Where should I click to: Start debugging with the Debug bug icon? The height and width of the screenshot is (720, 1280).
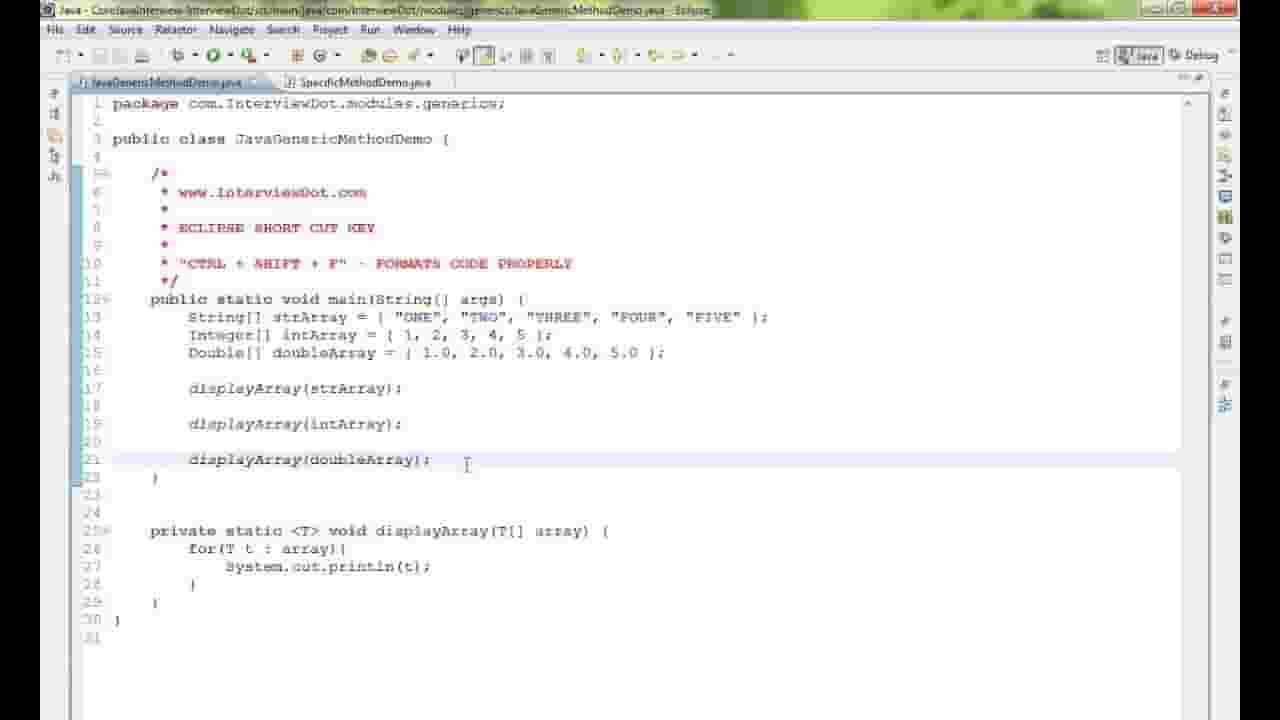(178, 56)
